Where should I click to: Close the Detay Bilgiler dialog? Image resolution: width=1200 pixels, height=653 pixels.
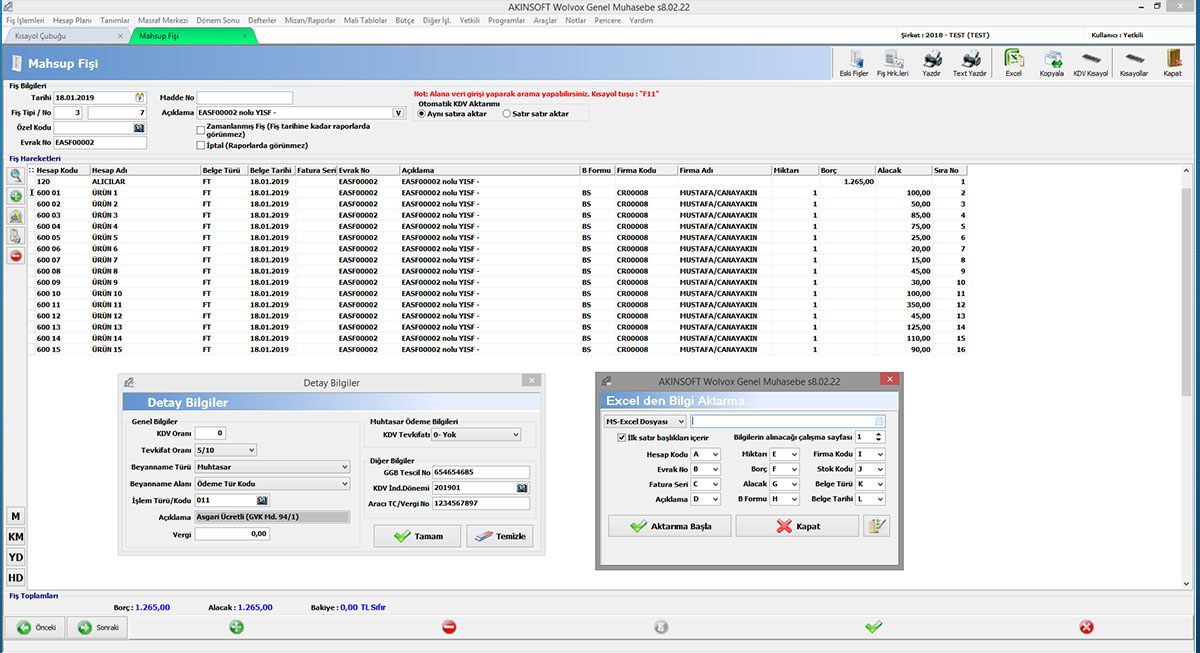point(533,381)
